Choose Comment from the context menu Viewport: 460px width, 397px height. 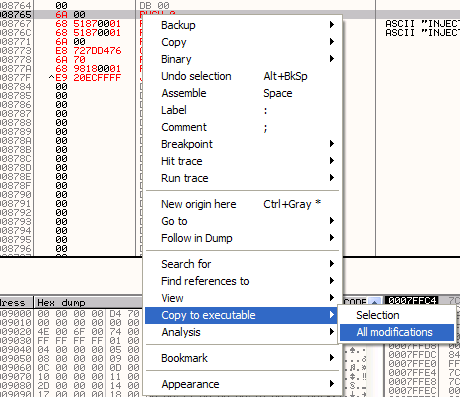[x=242, y=127]
